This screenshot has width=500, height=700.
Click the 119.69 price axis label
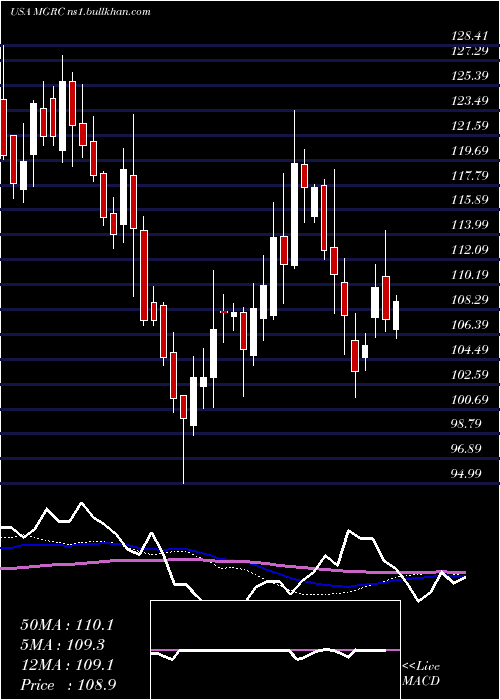click(468, 150)
